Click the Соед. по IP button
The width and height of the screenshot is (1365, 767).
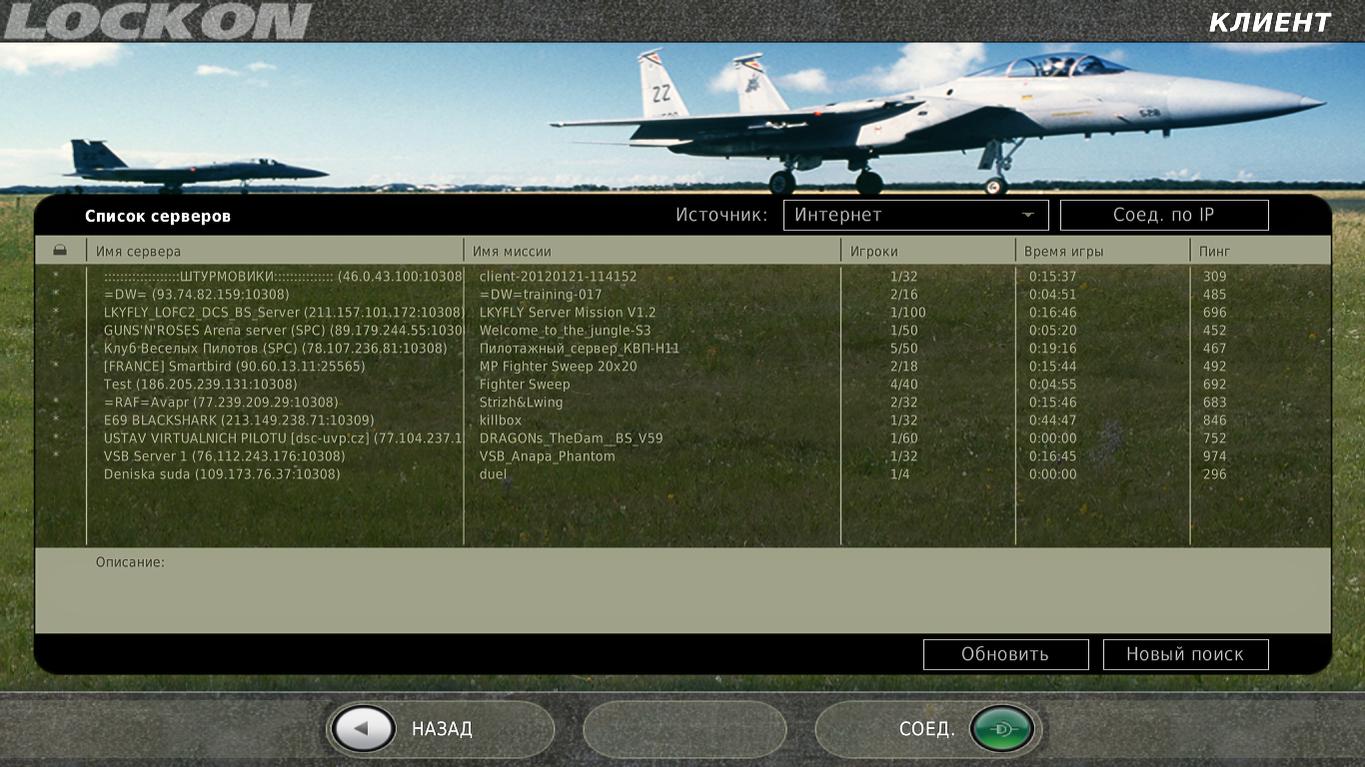(x=1164, y=215)
